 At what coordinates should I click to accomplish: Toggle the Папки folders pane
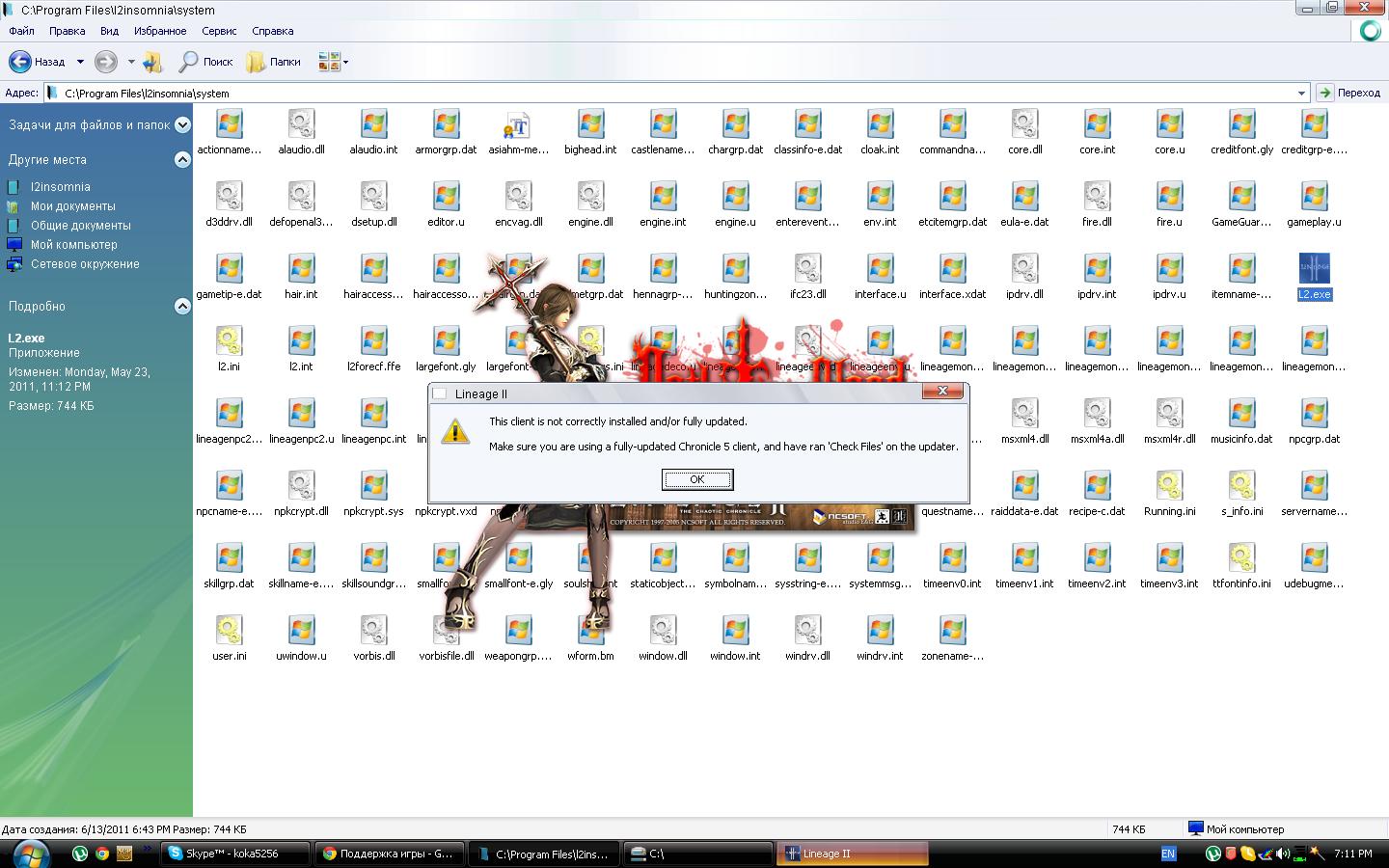tap(274, 62)
